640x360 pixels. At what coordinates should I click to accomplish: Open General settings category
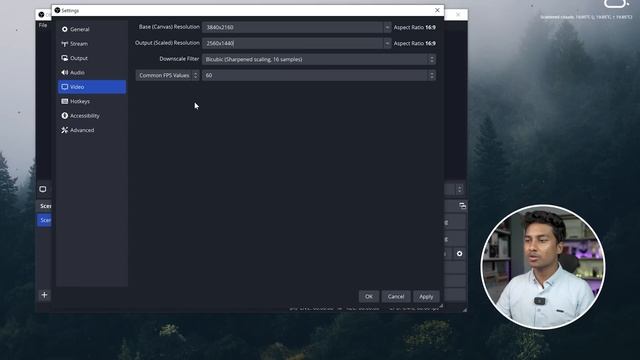[92, 29]
